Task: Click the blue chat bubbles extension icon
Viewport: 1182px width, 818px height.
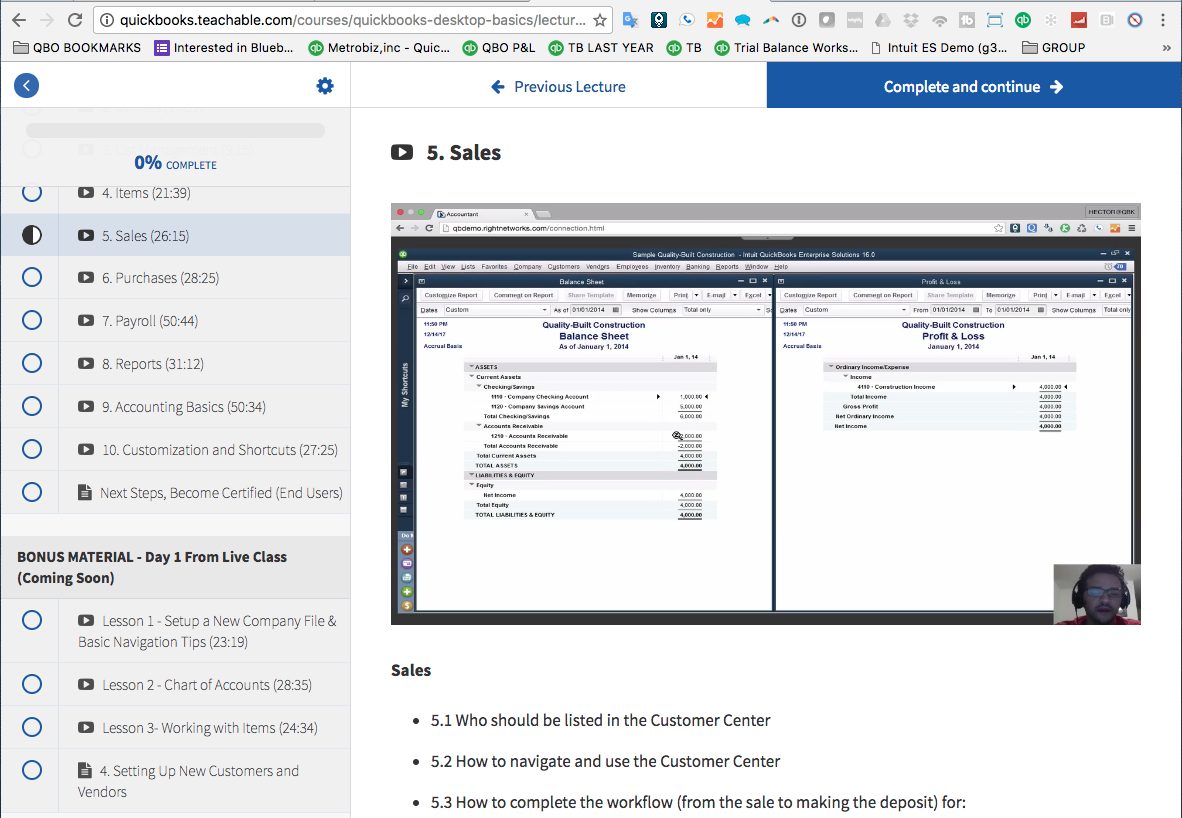Action: pos(743,20)
